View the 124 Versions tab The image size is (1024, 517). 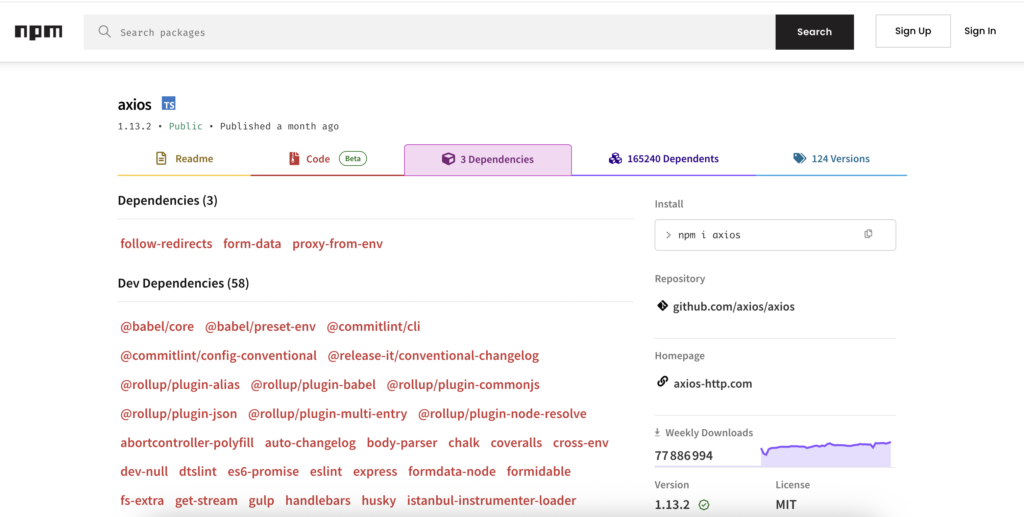coord(830,159)
